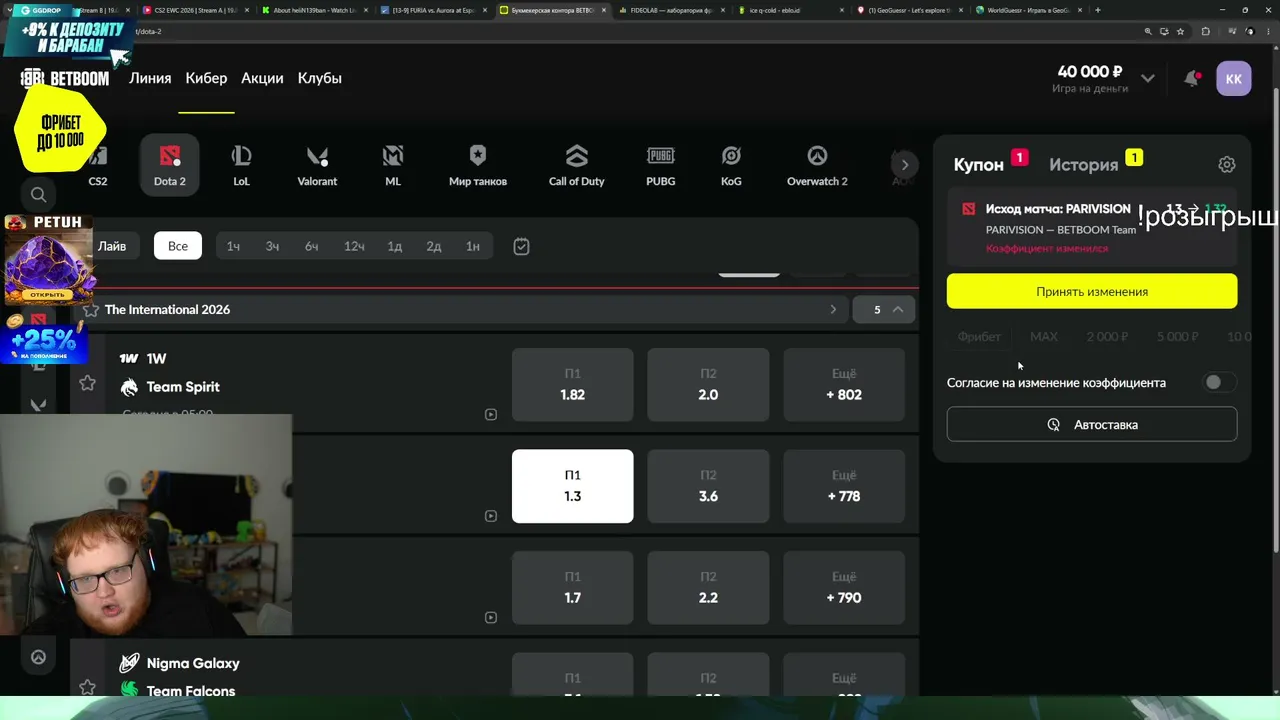Screen dimensions: 1280x720
Task: Select the Все filter
Action: click(x=178, y=246)
